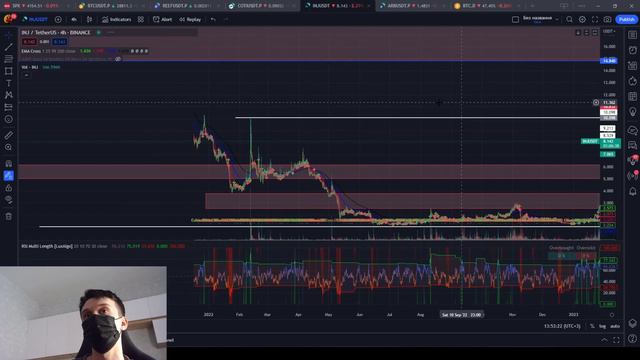
Task: Collapse the bottom panel with chevron
Action: pyautogui.click(x=604, y=340)
